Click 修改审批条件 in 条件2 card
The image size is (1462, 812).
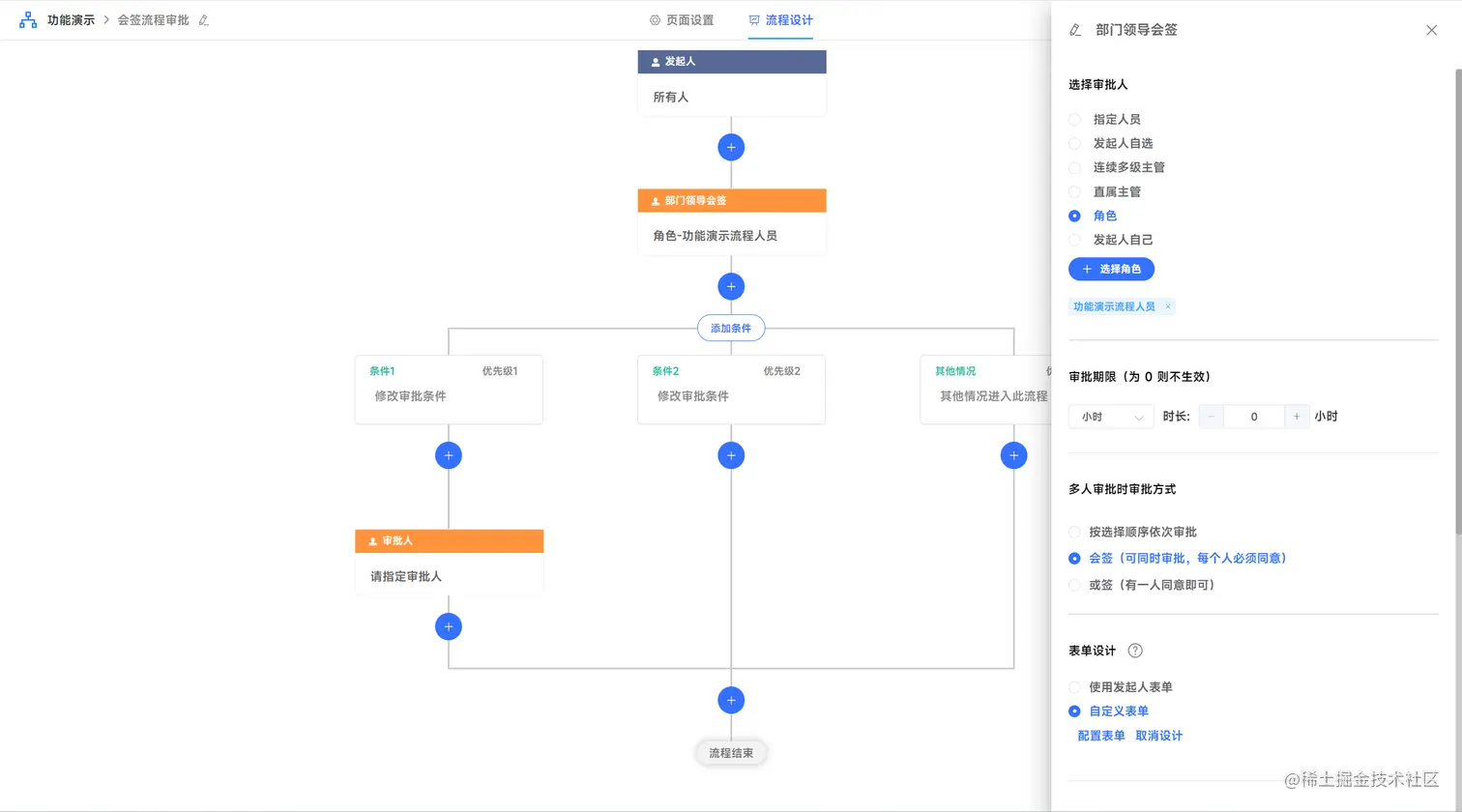693,396
